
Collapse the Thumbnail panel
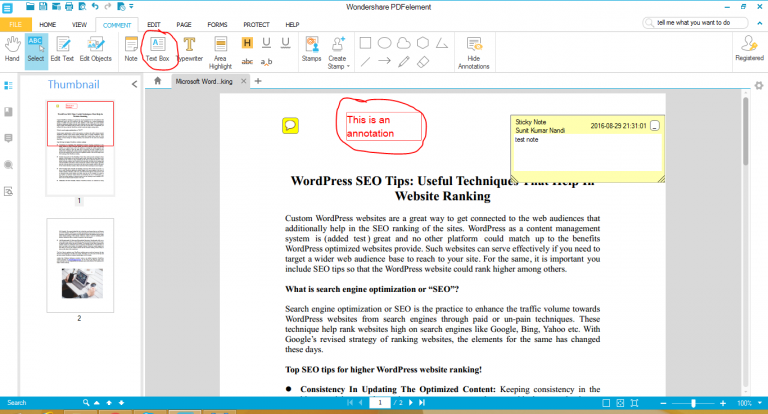pyautogui.click(x=134, y=84)
